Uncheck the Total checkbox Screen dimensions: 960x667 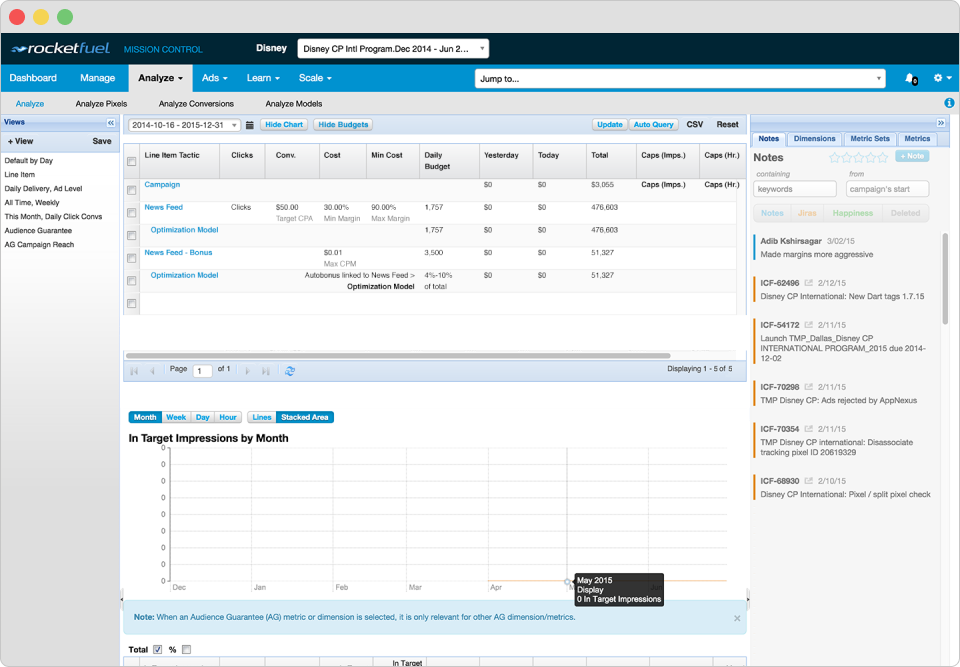click(x=157, y=649)
